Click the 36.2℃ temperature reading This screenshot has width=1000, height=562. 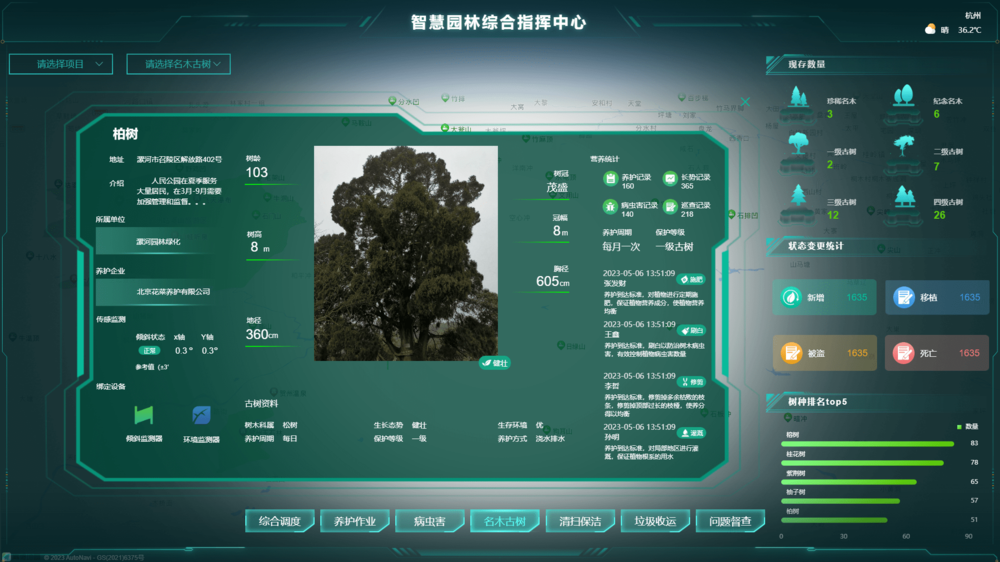pos(969,30)
